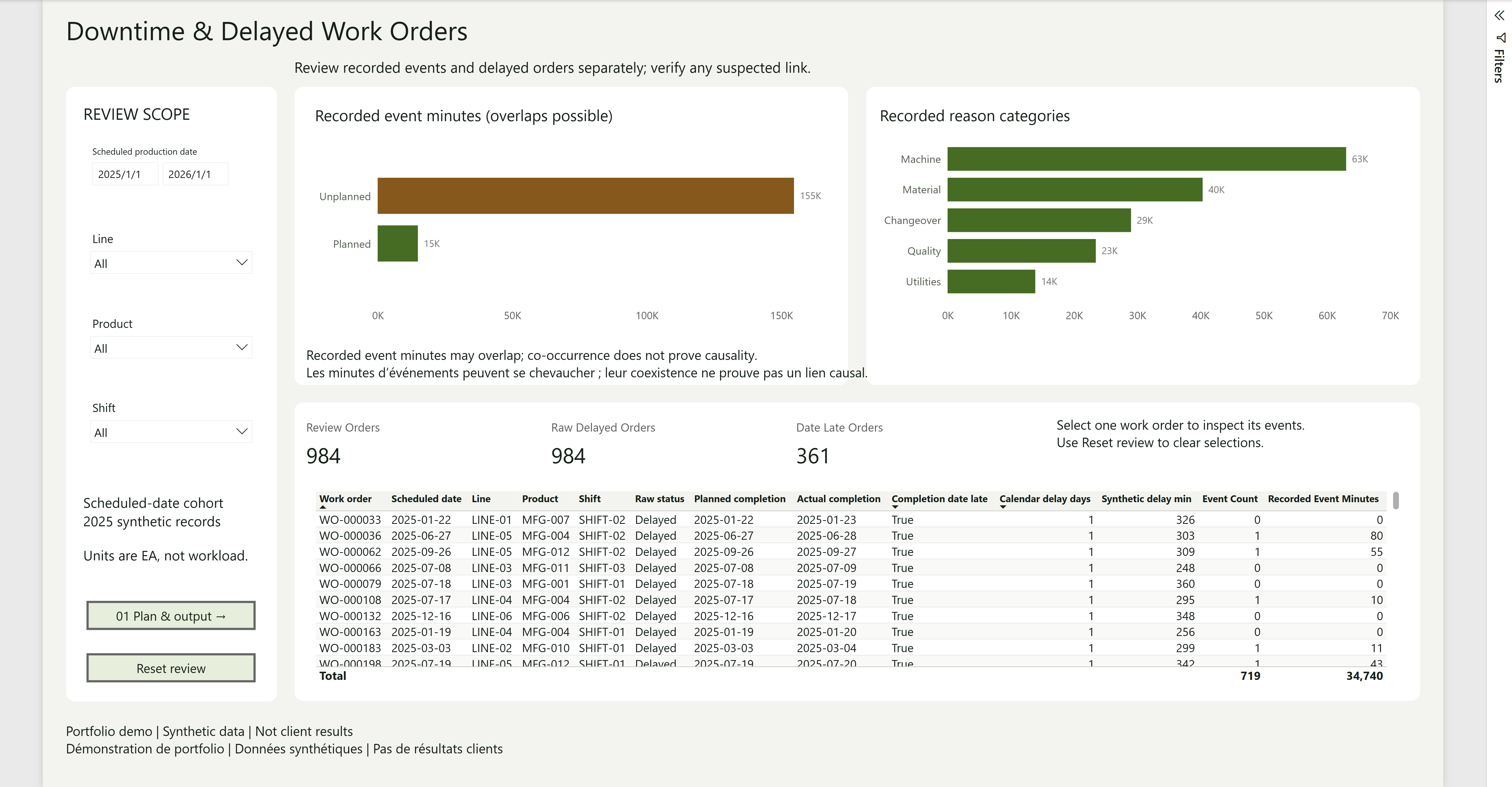Select work order WO-000132
This screenshot has height=787, width=1512.
350,616
